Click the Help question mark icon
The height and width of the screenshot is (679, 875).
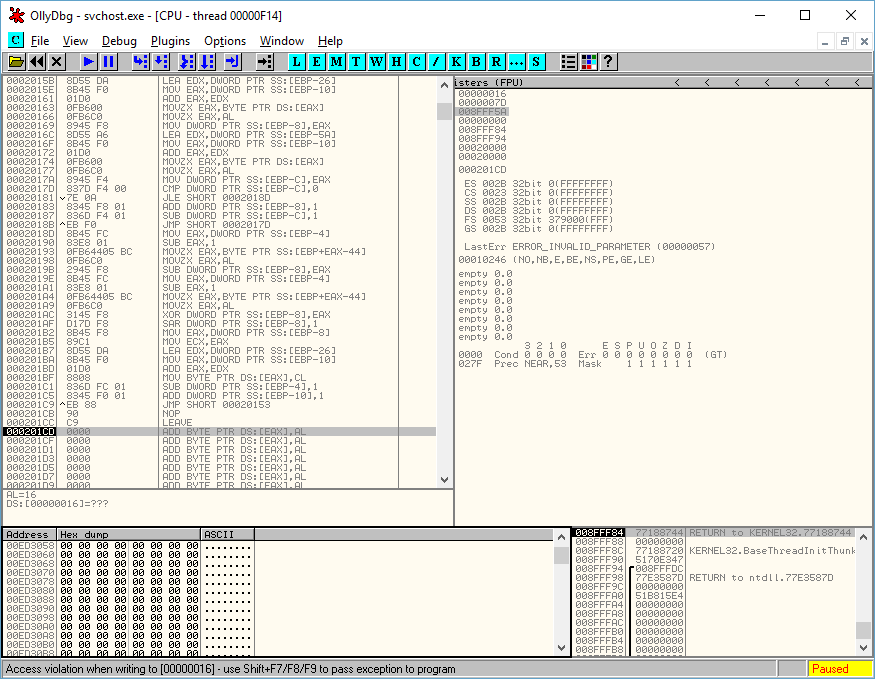point(608,61)
